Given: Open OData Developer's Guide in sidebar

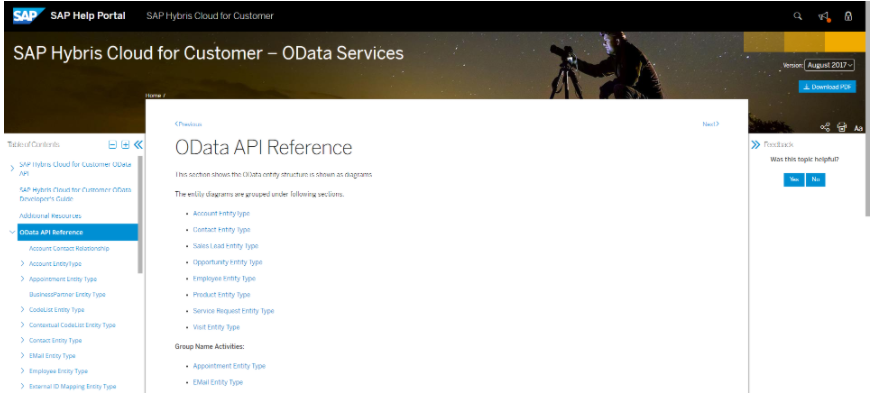Looking at the screenshot, I should click(75, 194).
